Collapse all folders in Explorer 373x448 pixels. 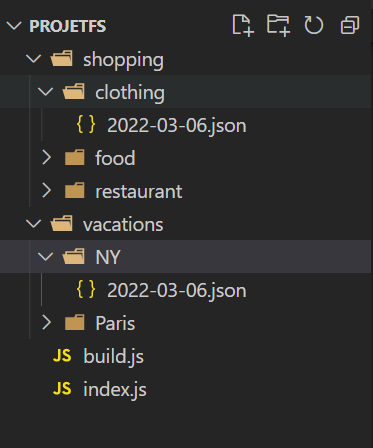pos(350,25)
